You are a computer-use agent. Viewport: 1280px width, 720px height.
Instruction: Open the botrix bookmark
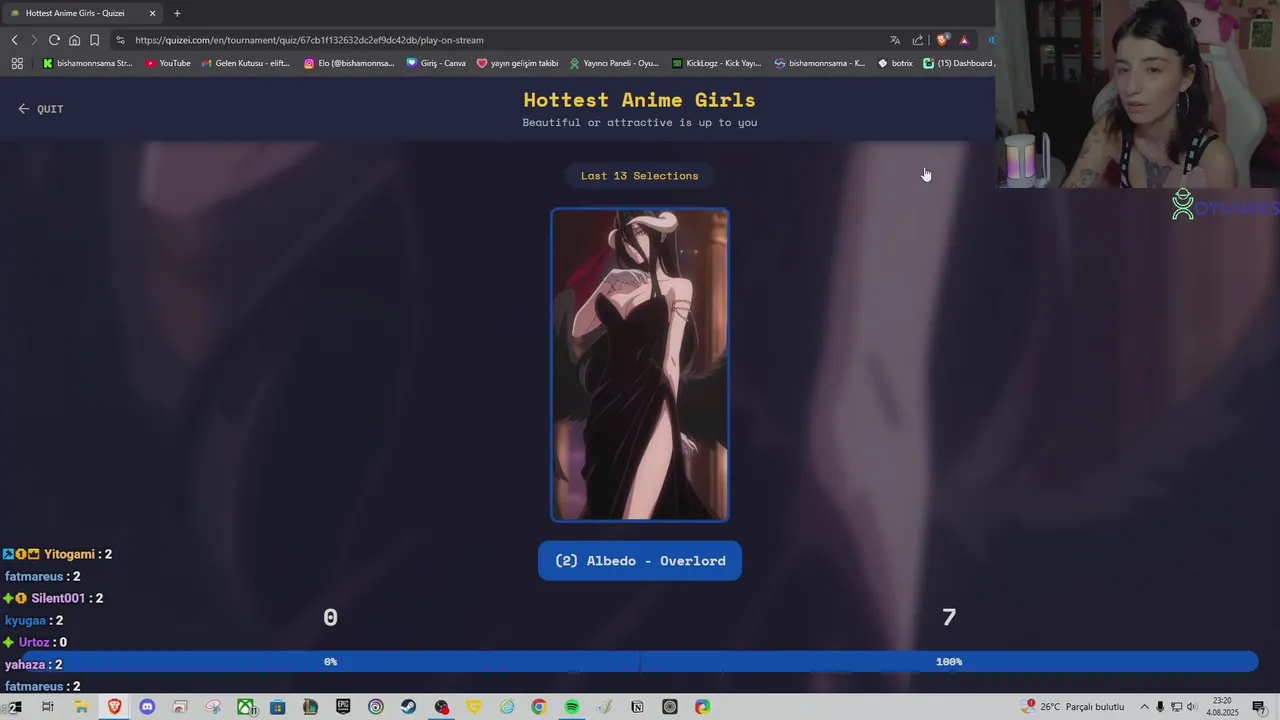click(895, 63)
